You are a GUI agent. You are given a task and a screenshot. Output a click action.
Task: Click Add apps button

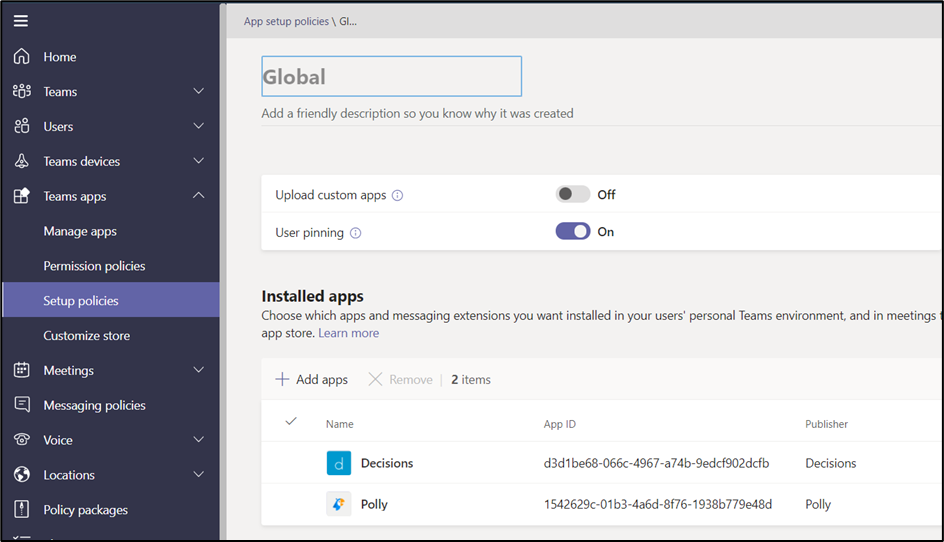[x=312, y=379]
